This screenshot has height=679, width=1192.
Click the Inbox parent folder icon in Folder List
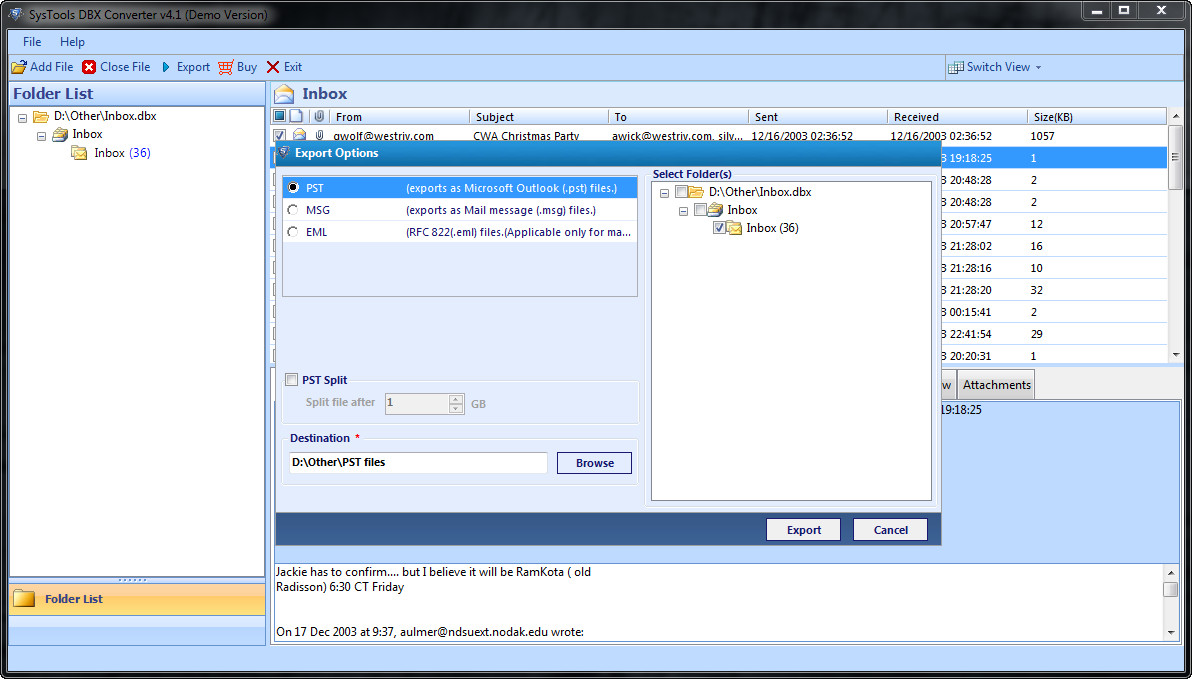point(60,135)
